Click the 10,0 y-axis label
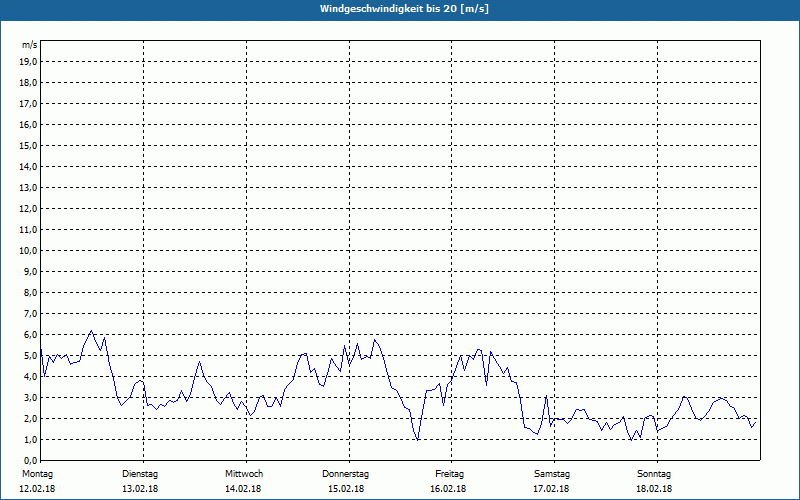Viewport: 800px width, 500px height. point(28,251)
